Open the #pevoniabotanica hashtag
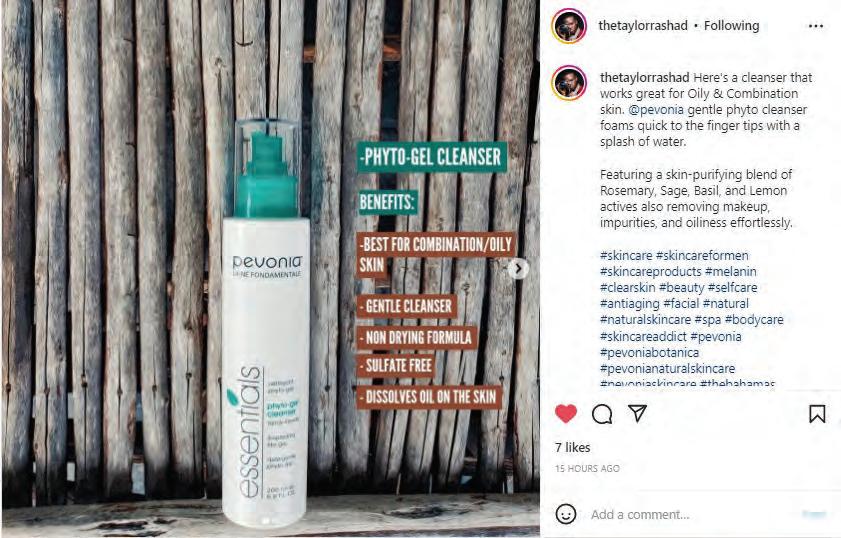This screenshot has width=841, height=538. [649, 352]
